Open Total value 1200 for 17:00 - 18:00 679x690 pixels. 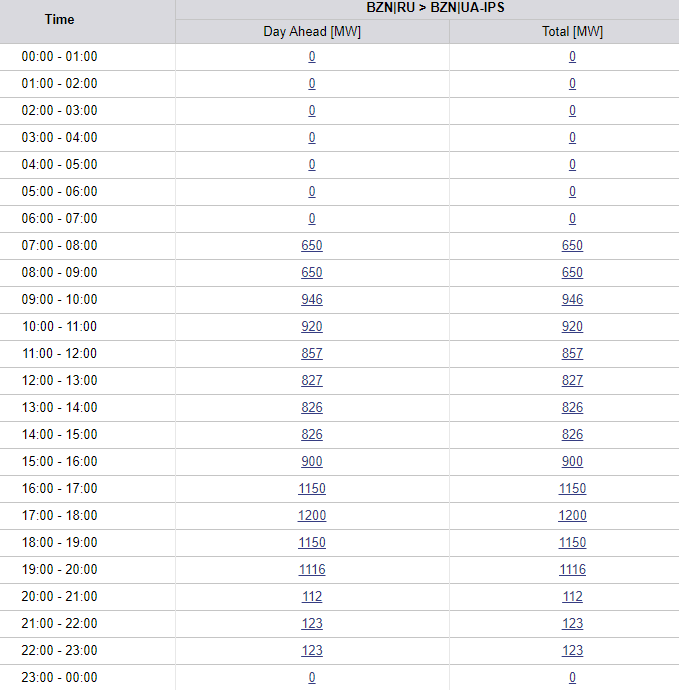click(572, 515)
